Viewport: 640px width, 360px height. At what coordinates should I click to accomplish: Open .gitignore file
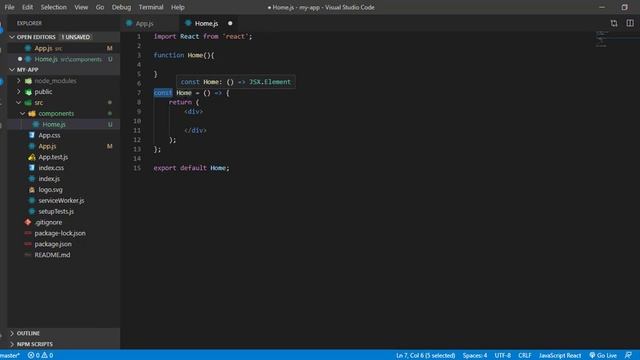coord(64,222)
